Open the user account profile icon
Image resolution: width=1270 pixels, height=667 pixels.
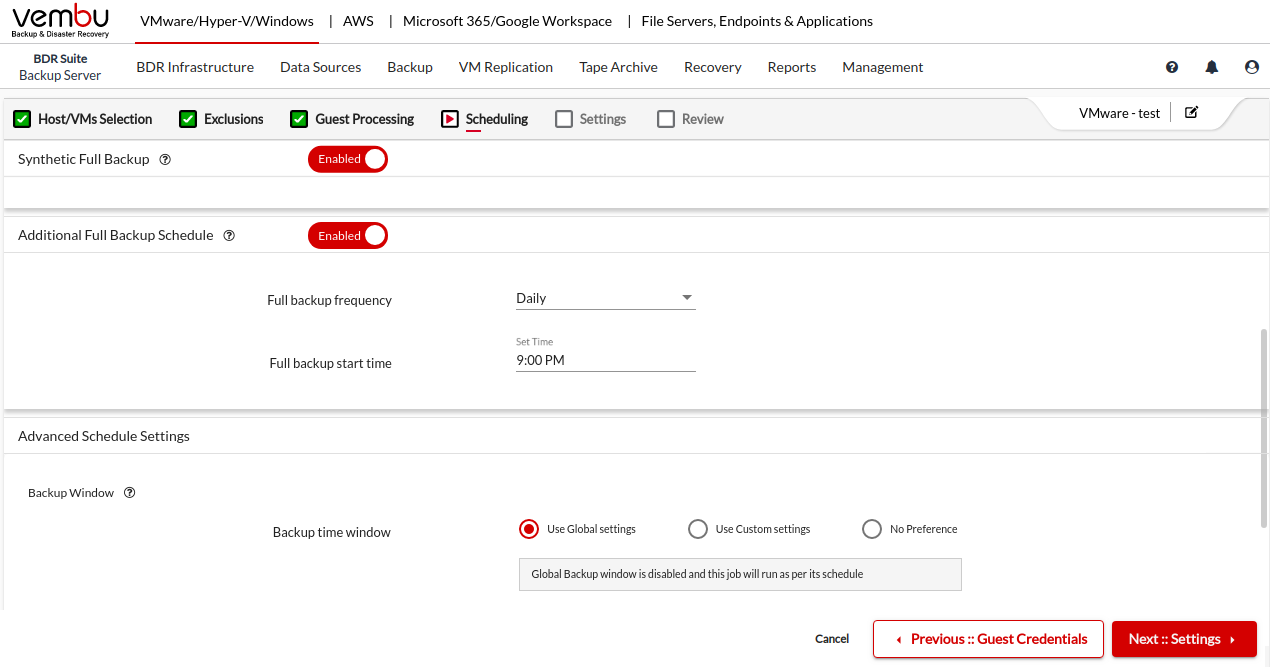click(x=1252, y=67)
